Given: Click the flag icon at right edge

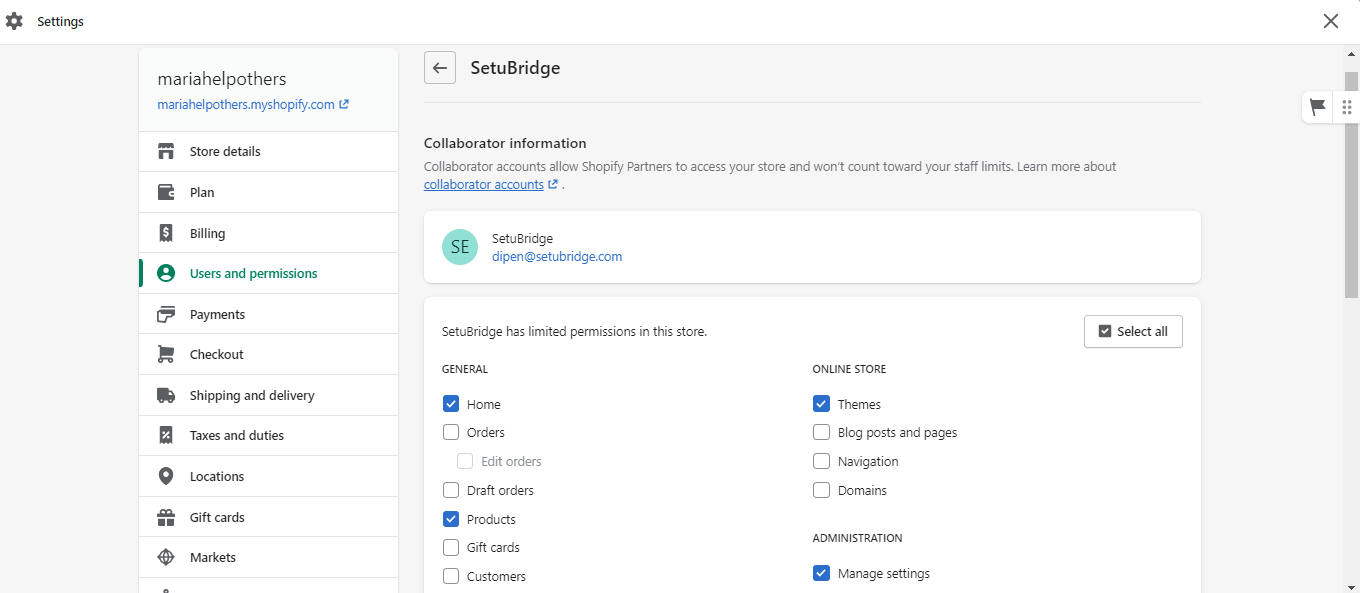Looking at the screenshot, I should (1318, 107).
